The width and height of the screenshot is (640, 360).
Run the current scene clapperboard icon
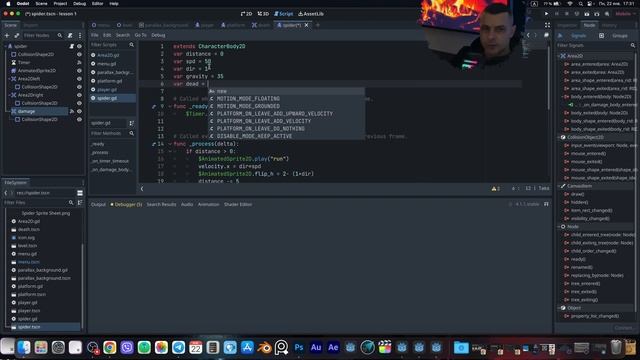point(587,14)
